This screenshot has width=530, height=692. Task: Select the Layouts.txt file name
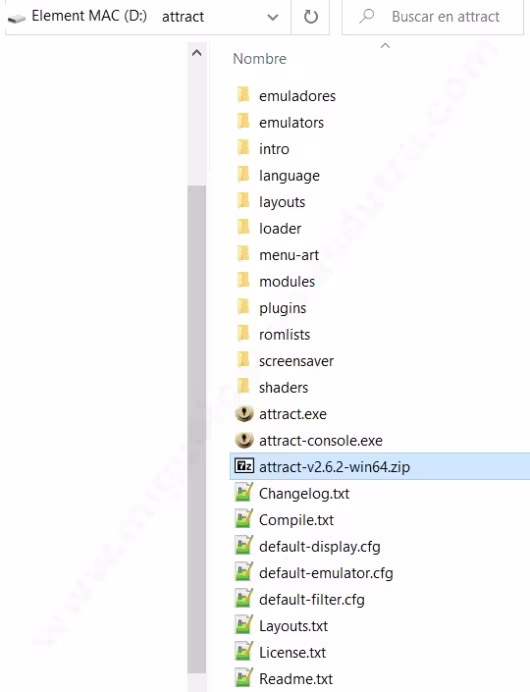293,626
